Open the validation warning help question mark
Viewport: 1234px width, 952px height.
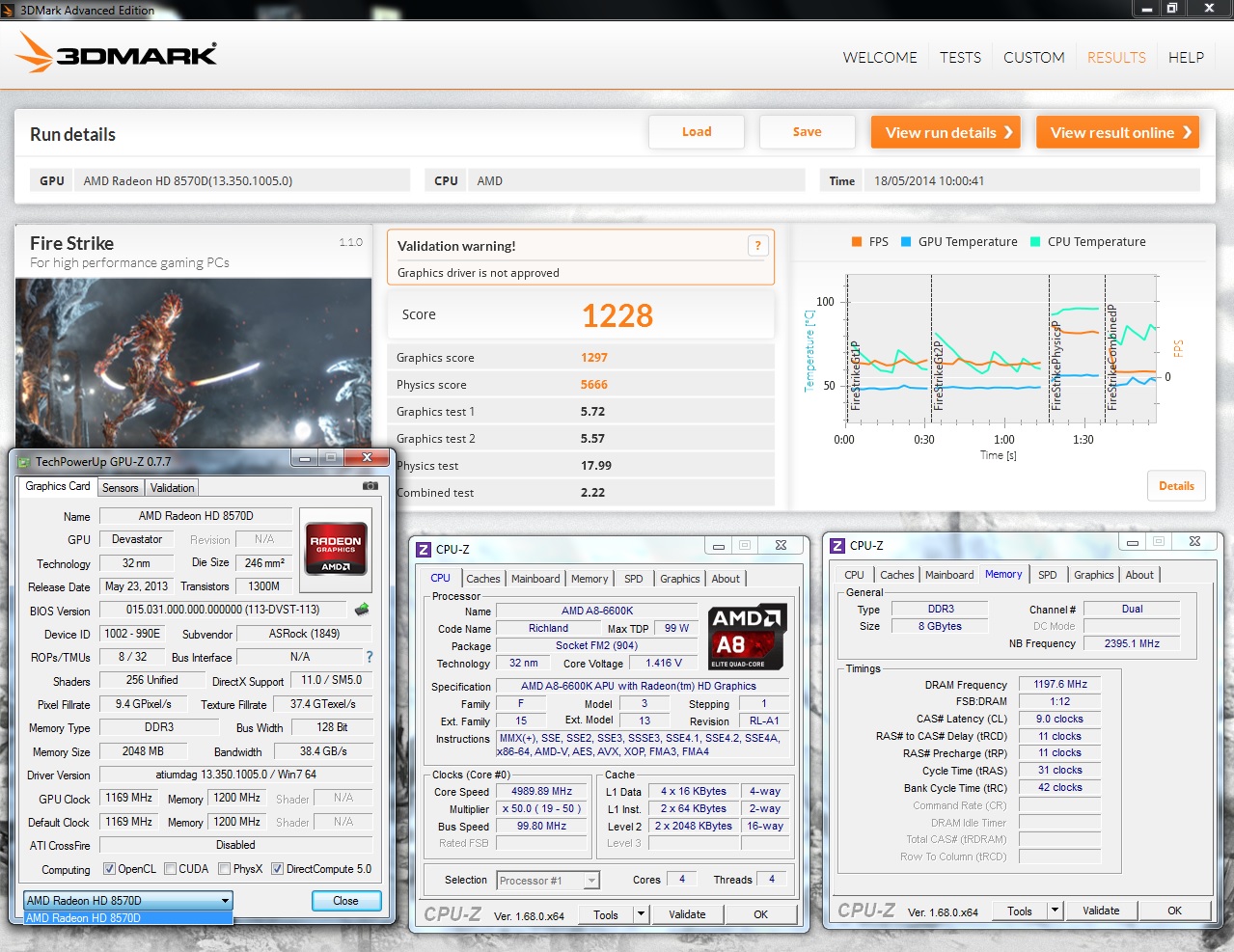click(757, 246)
